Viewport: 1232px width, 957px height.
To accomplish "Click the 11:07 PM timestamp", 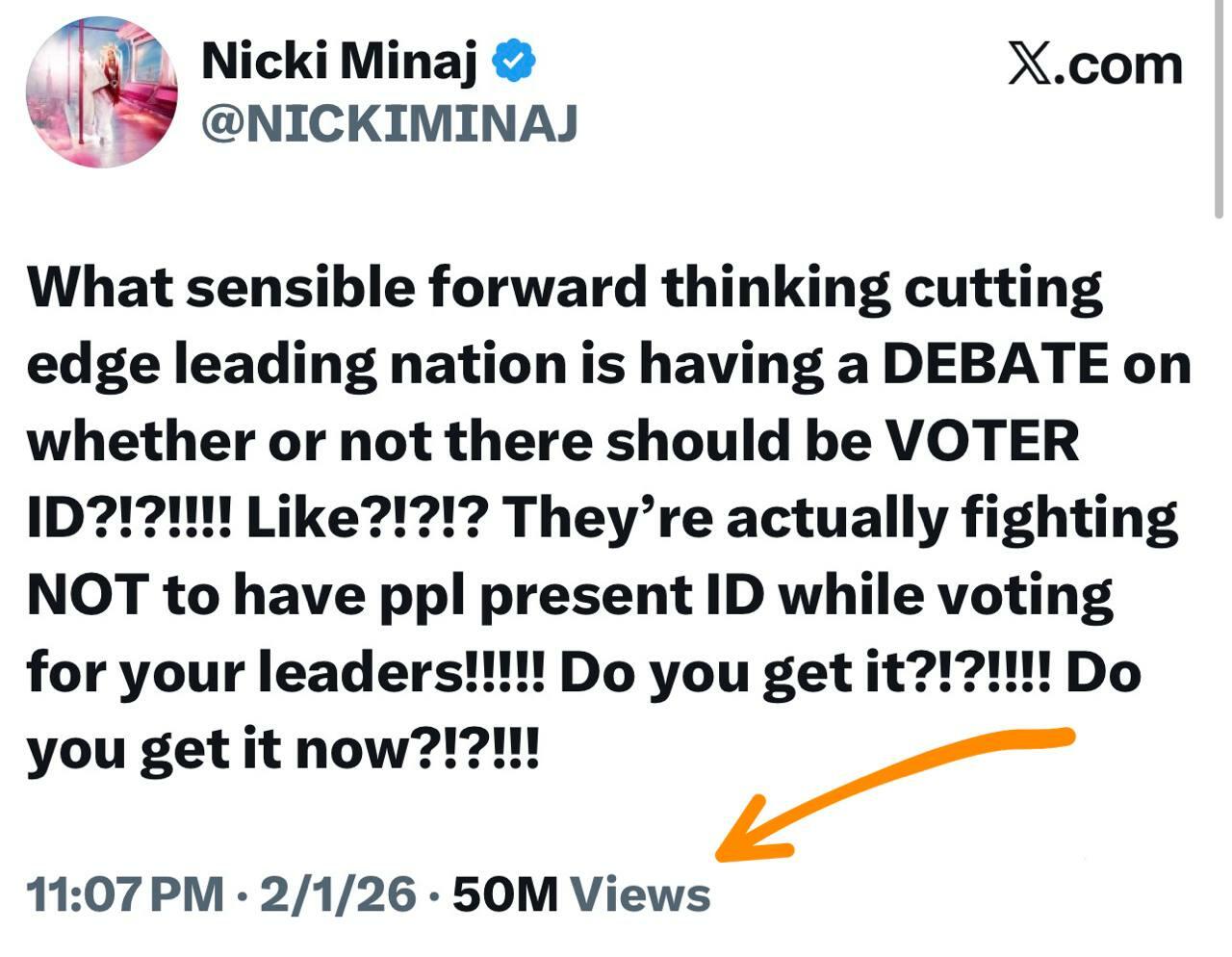I will [125, 893].
